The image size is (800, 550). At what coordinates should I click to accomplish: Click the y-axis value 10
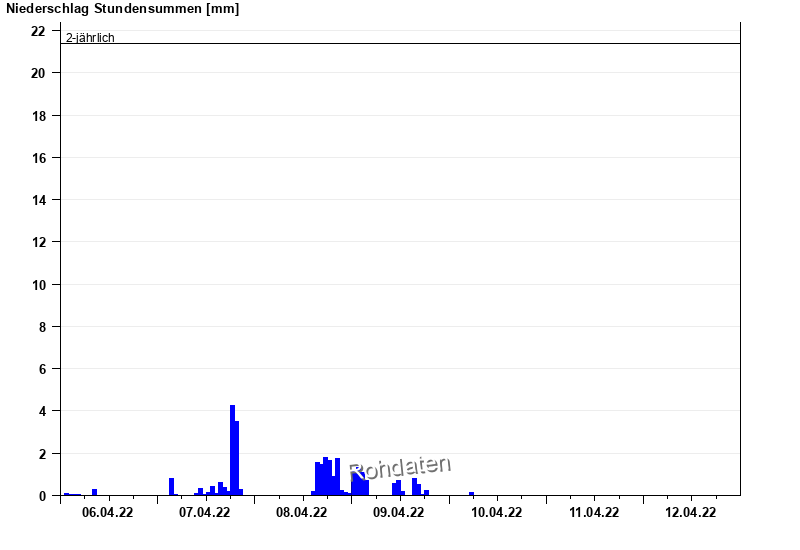38,285
